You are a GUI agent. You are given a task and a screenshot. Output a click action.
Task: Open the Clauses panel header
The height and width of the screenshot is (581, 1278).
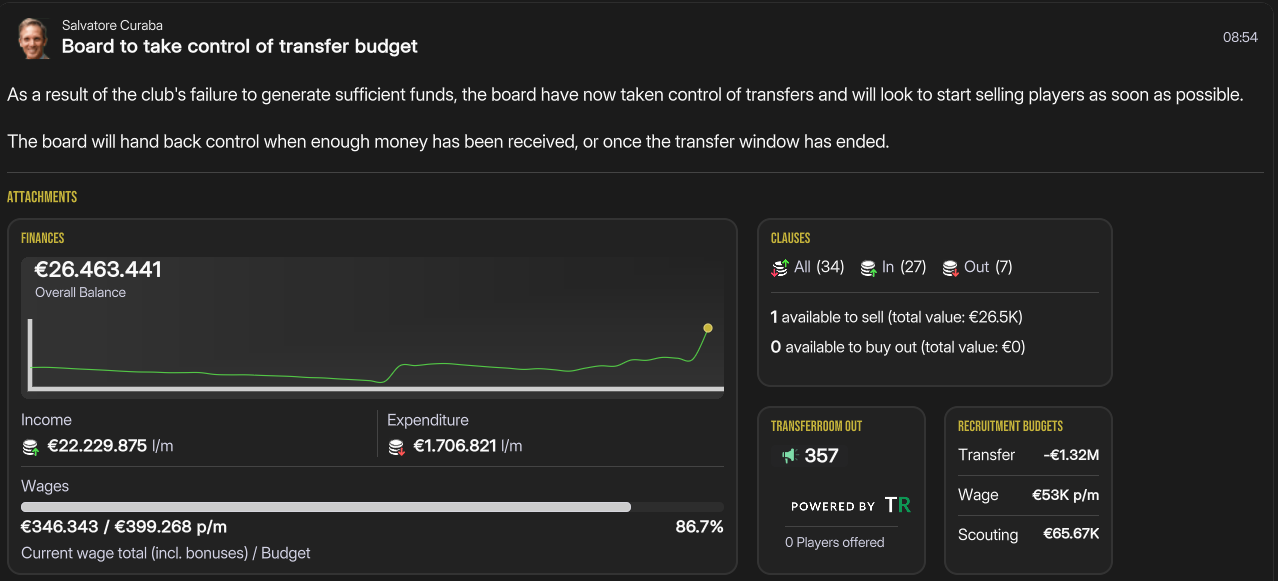click(x=791, y=238)
